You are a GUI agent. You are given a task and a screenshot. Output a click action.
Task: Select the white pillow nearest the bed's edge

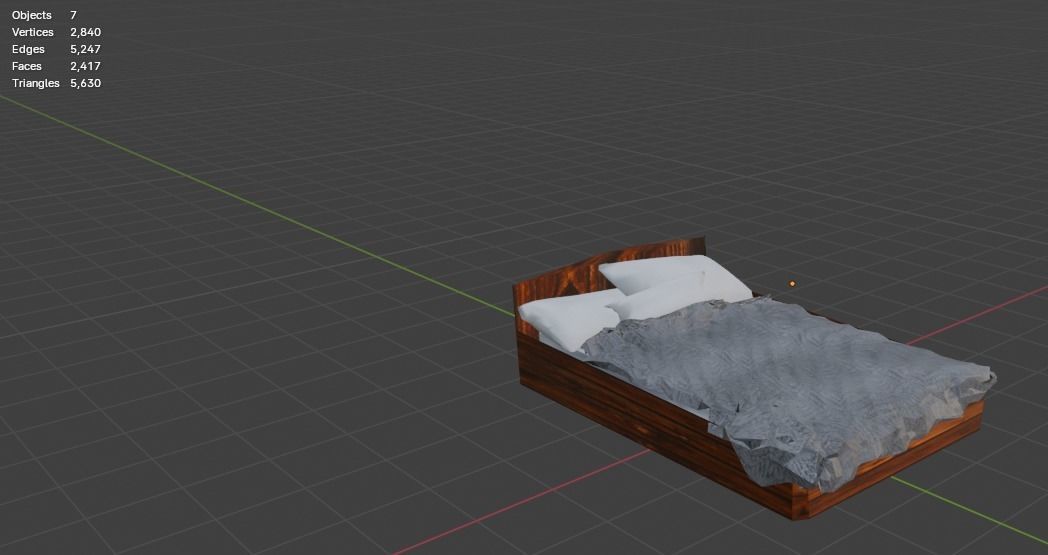[567, 320]
